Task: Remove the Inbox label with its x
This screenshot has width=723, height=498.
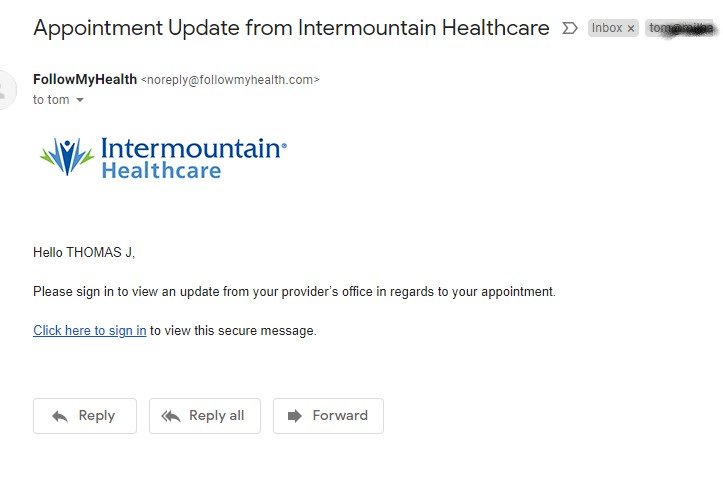Action: coord(631,29)
